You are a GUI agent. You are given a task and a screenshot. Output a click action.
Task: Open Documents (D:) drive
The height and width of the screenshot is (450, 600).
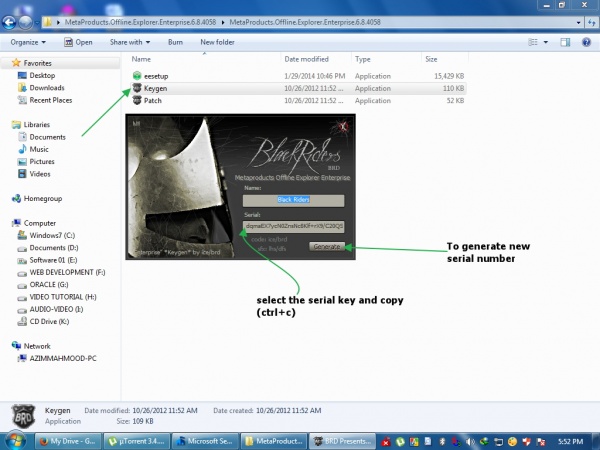[x=54, y=247]
